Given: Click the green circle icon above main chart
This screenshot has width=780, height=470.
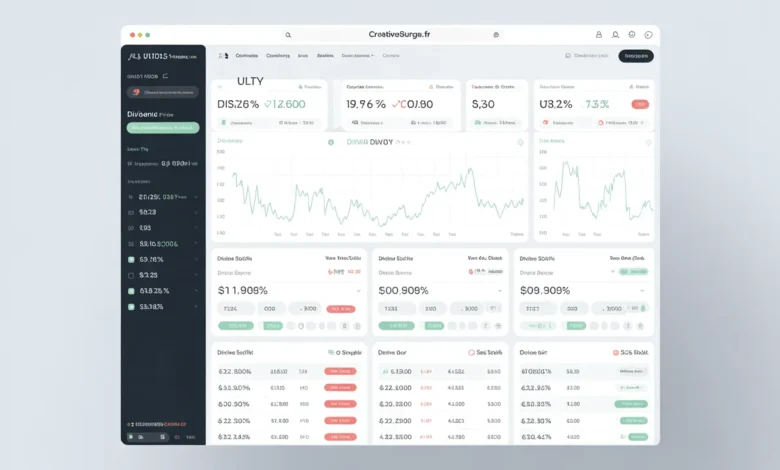Looking at the screenshot, I should pos(331,142).
